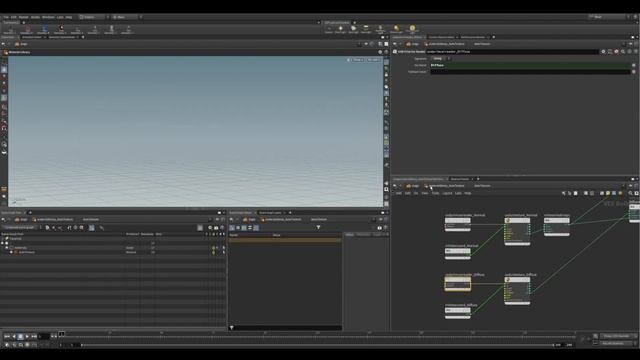Select the usdprimvarreader_Diffuse node

click(458, 284)
